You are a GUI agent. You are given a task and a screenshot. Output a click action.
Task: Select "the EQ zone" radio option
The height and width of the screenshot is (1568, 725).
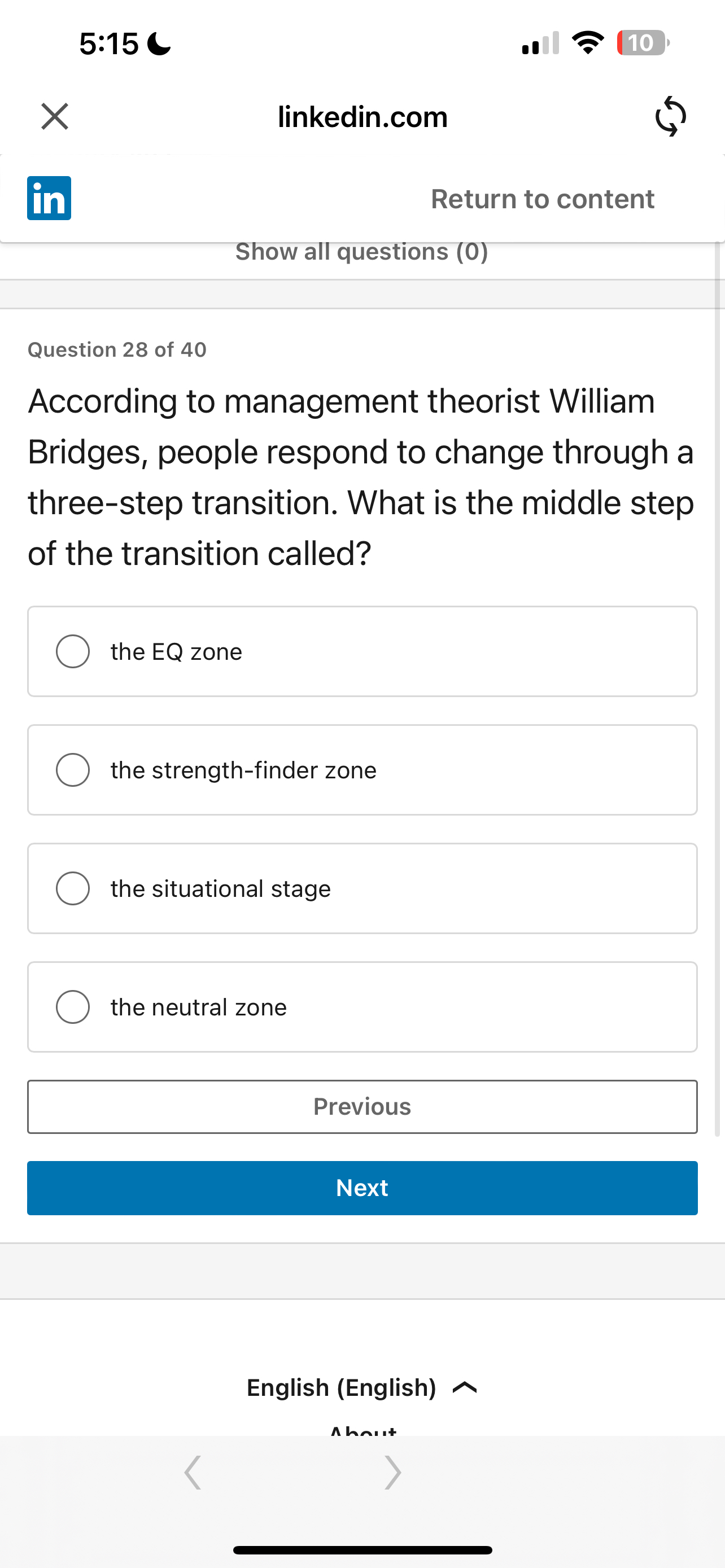pos(73,651)
